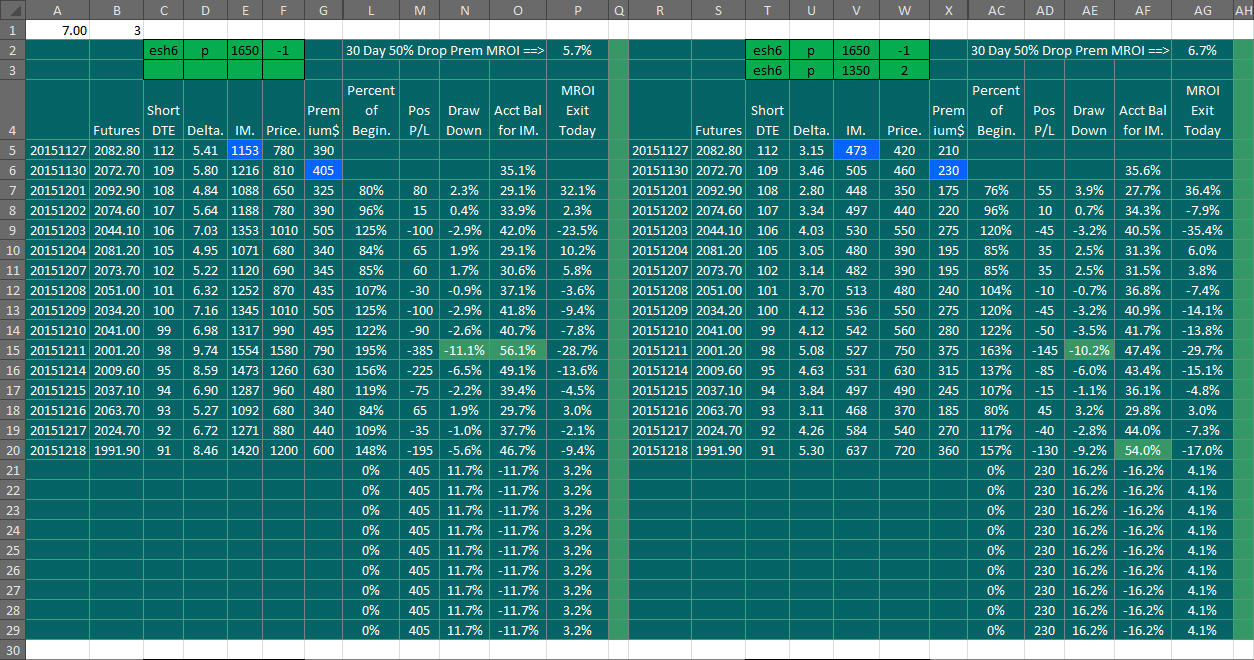
Task: Select cell 32.1% in column P
Action: pos(577,190)
